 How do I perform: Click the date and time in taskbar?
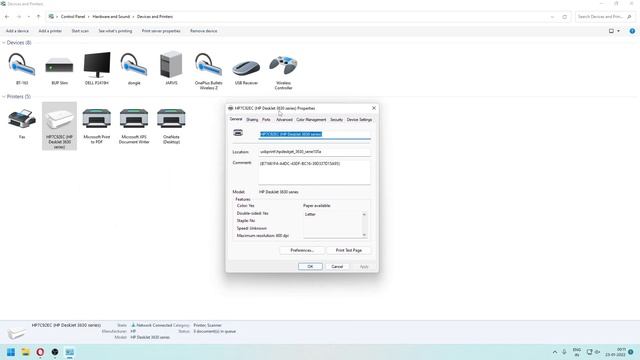[x=616, y=352]
